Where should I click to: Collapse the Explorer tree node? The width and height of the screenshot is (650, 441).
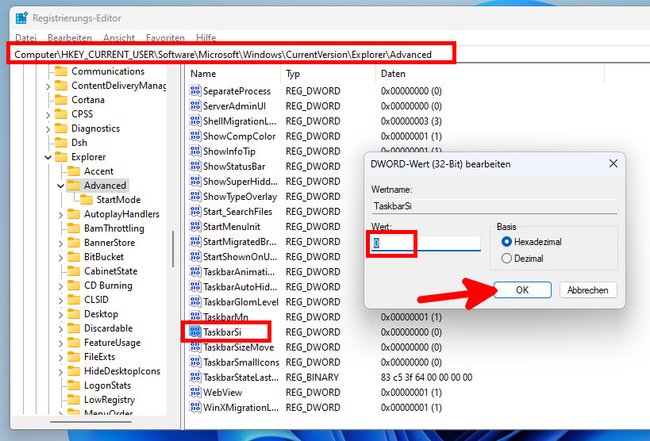48,157
